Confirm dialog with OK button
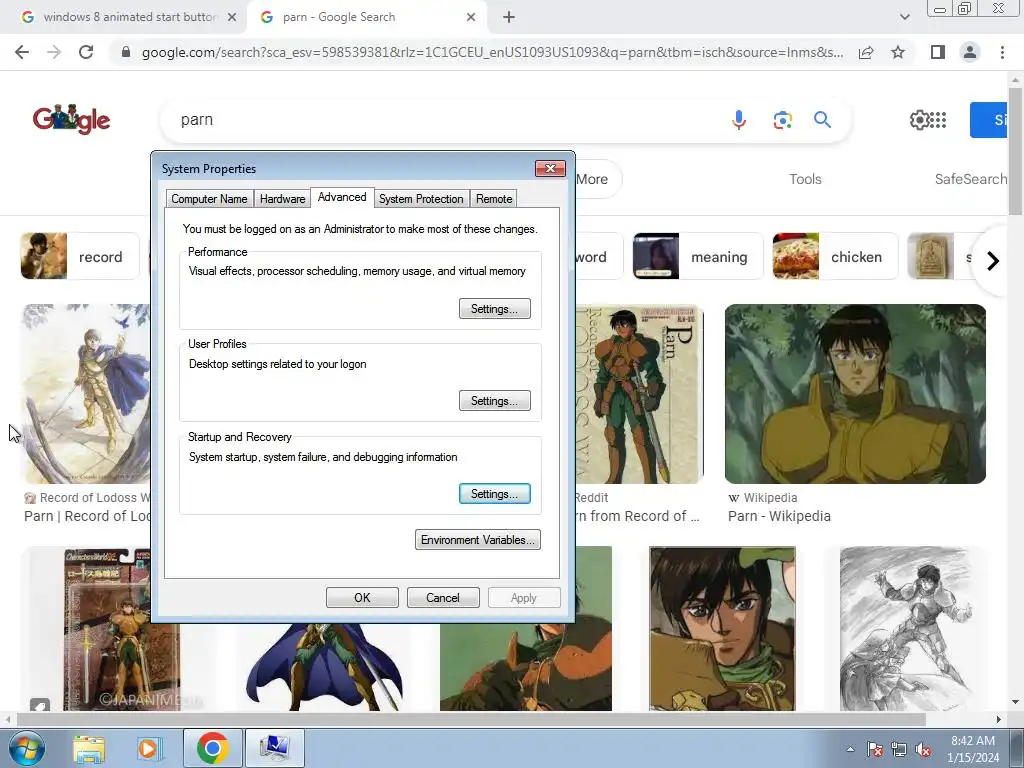Image resolution: width=1024 pixels, height=768 pixels. 362,598
